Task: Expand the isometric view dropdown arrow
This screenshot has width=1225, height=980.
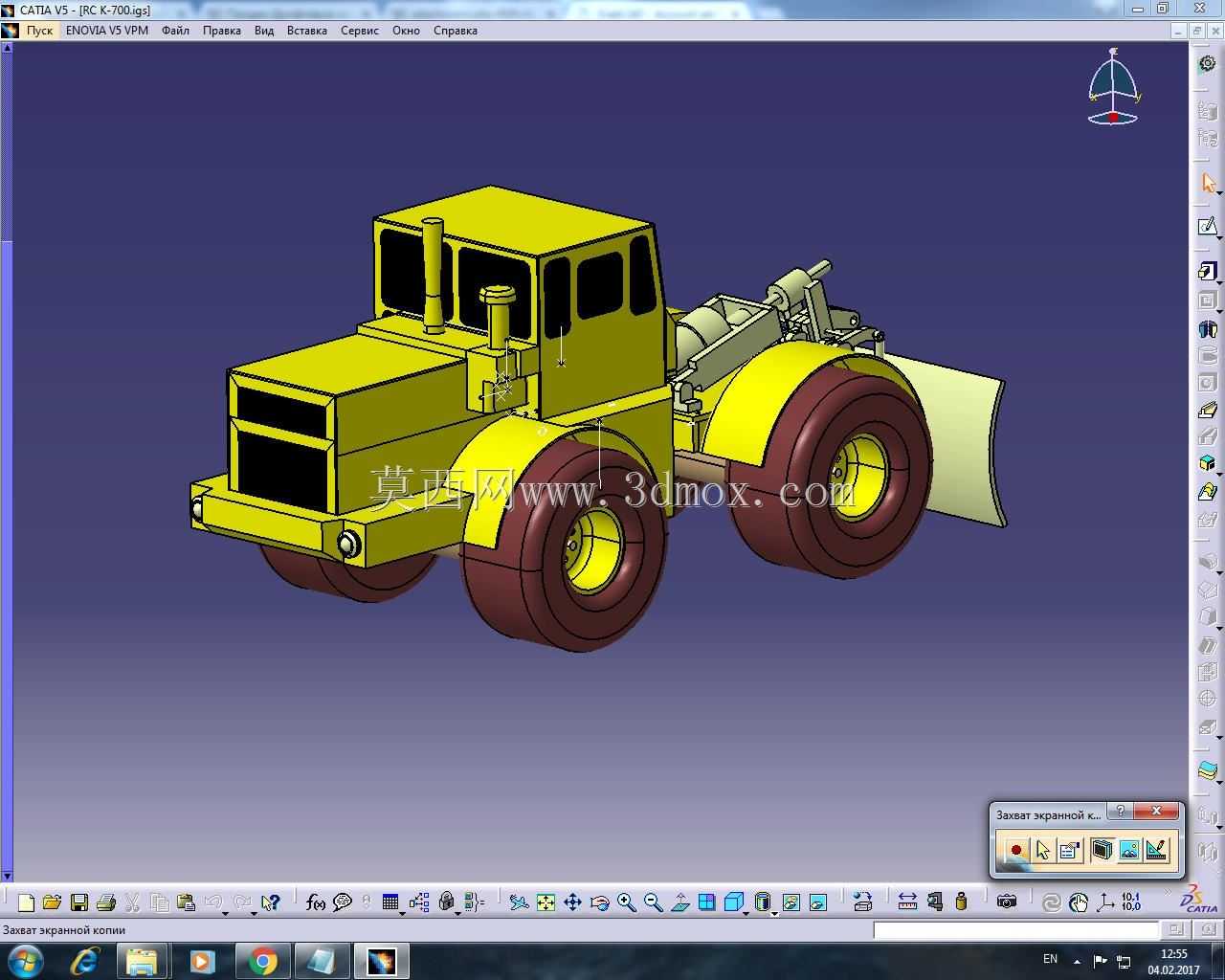Action: (746, 913)
